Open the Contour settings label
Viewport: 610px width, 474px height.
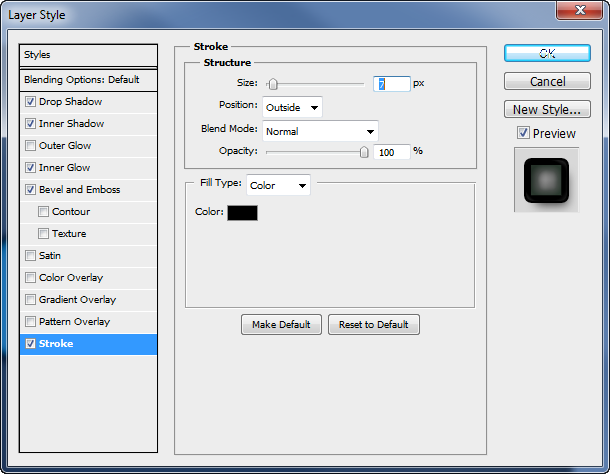coord(71,212)
